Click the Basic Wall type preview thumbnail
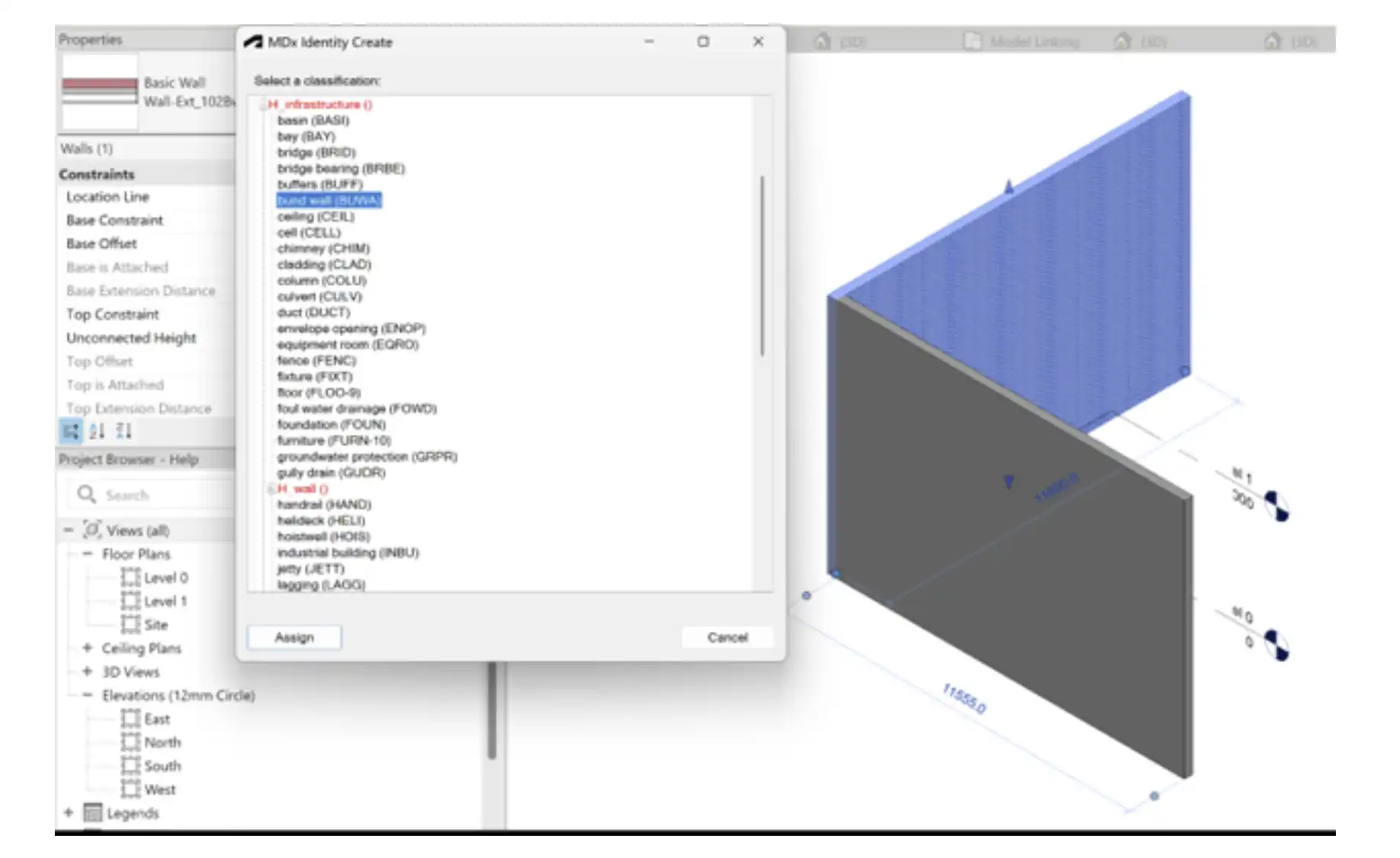 [x=100, y=92]
